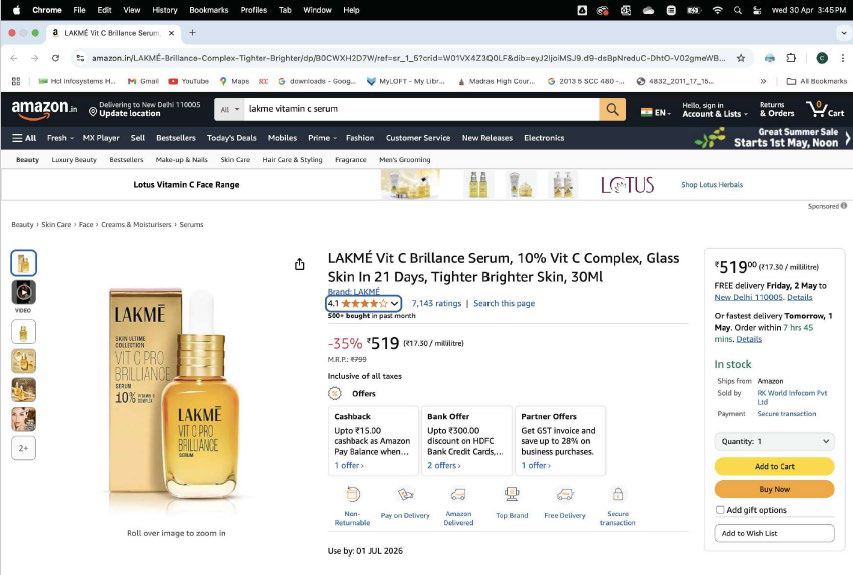853x575 pixels.
Task: Expand Account & Lists menu
Action: (x=715, y=109)
